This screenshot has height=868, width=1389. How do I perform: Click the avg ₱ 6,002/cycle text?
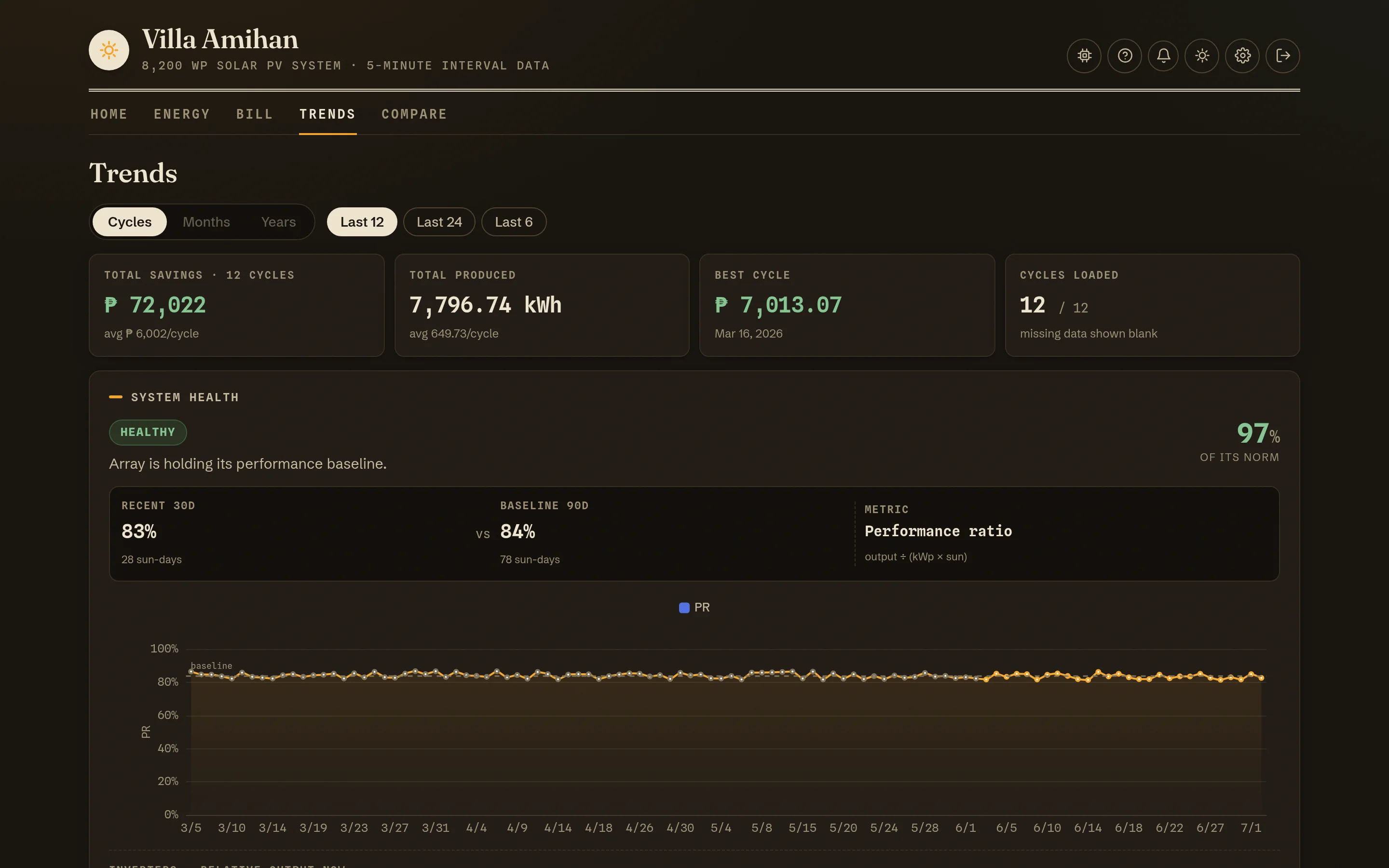click(151, 334)
